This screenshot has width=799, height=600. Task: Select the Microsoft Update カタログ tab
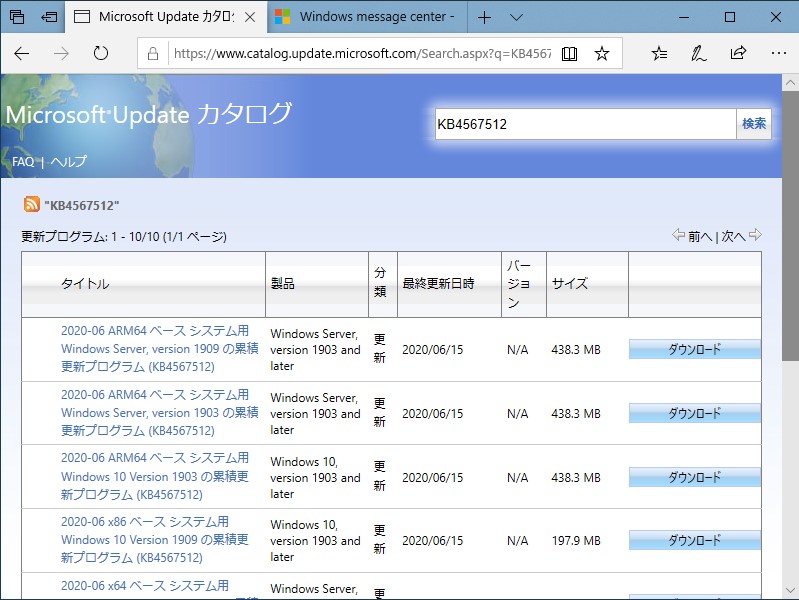click(x=166, y=17)
